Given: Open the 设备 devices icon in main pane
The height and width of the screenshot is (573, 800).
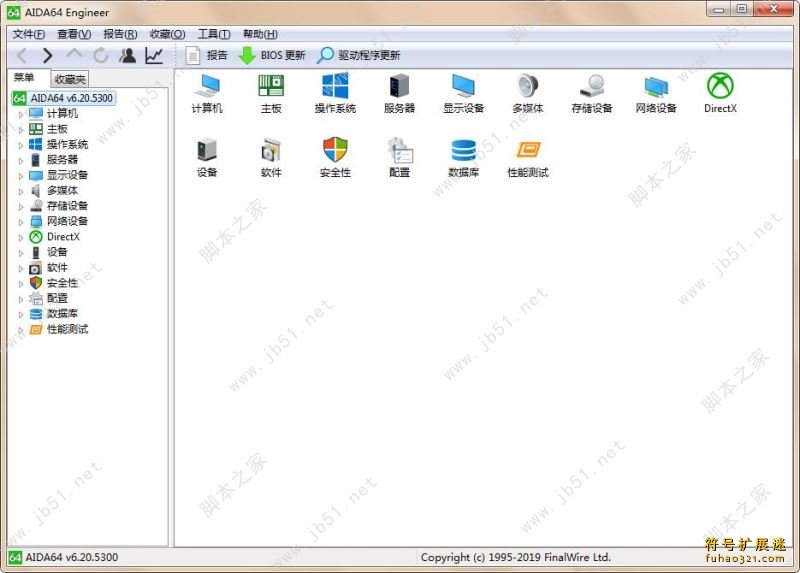Looking at the screenshot, I should click(207, 158).
